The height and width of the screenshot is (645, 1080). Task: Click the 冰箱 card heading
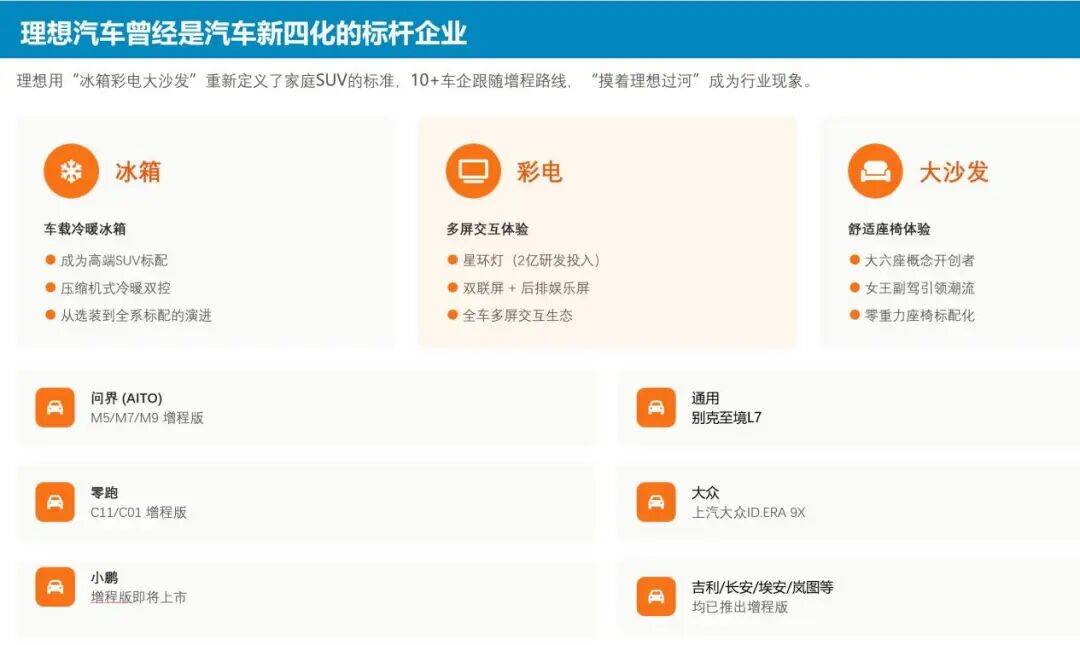coord(138,172)
